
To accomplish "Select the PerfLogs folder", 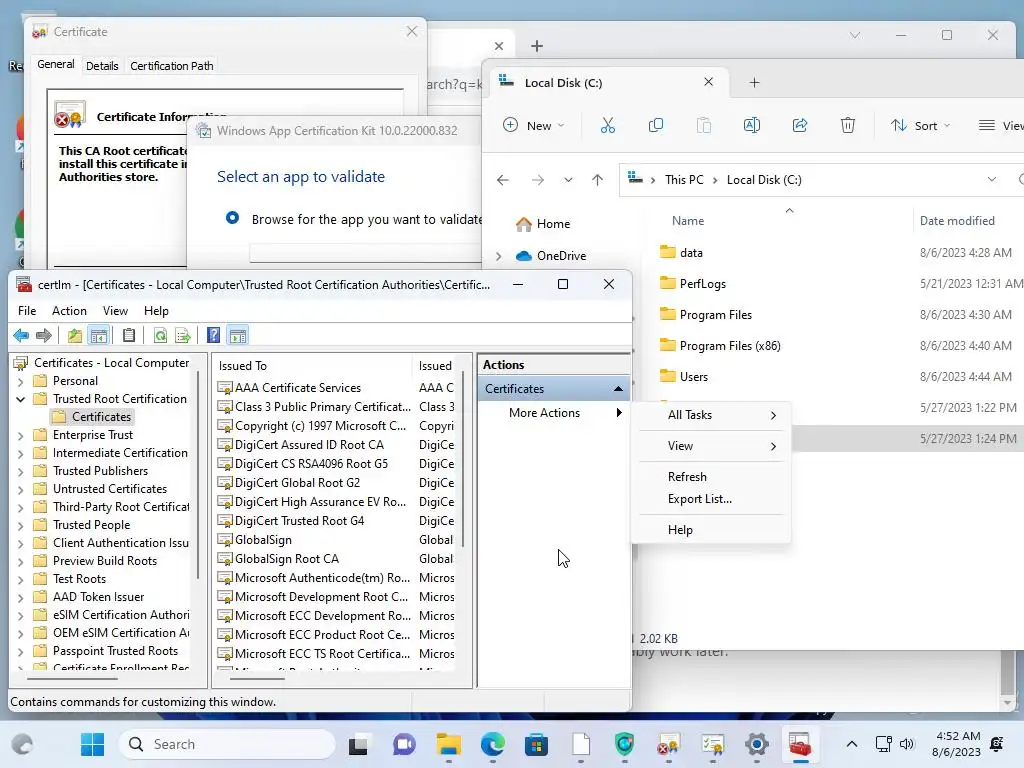I will tap(702, 284).
